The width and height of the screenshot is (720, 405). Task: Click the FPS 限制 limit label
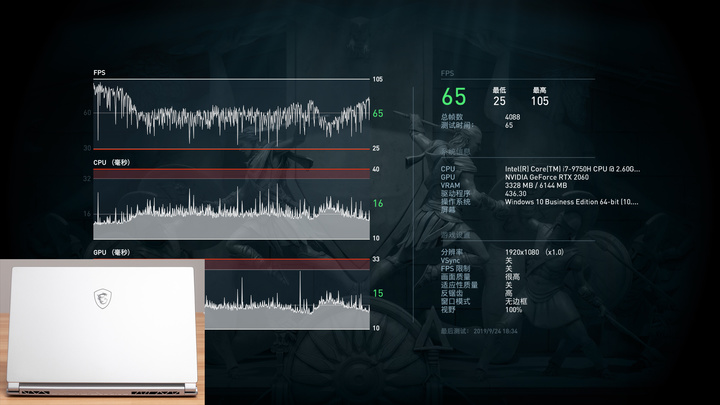pyautogui.click(x=455, y=269)
